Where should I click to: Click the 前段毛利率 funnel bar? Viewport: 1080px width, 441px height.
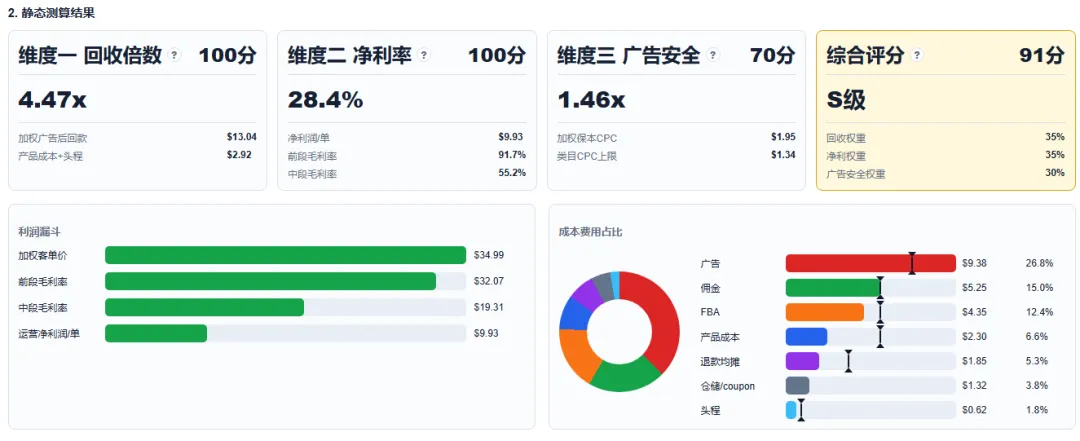point(270,281)
